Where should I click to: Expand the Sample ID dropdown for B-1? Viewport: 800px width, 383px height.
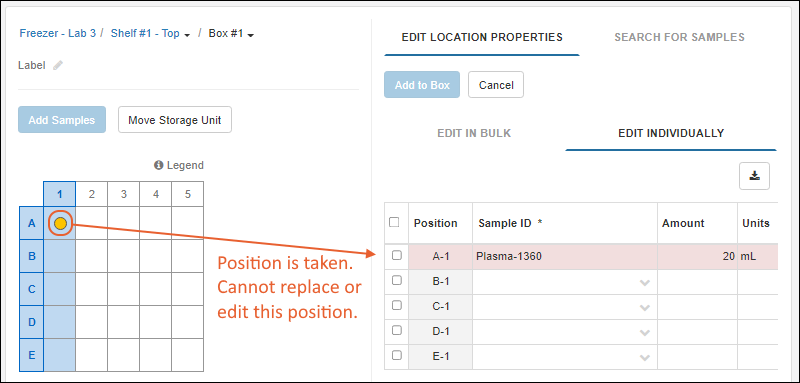pyautogui.click(x=645, y=283)
